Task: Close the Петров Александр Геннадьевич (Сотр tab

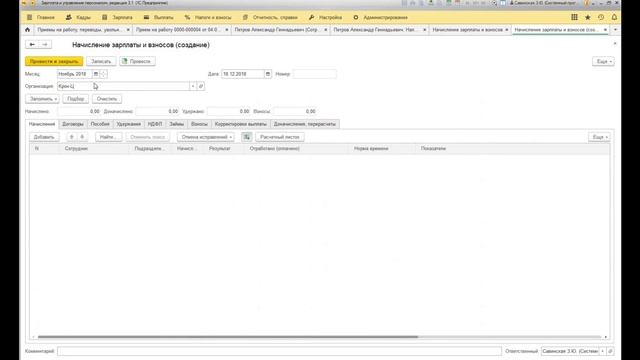Action: click(325, 30)
